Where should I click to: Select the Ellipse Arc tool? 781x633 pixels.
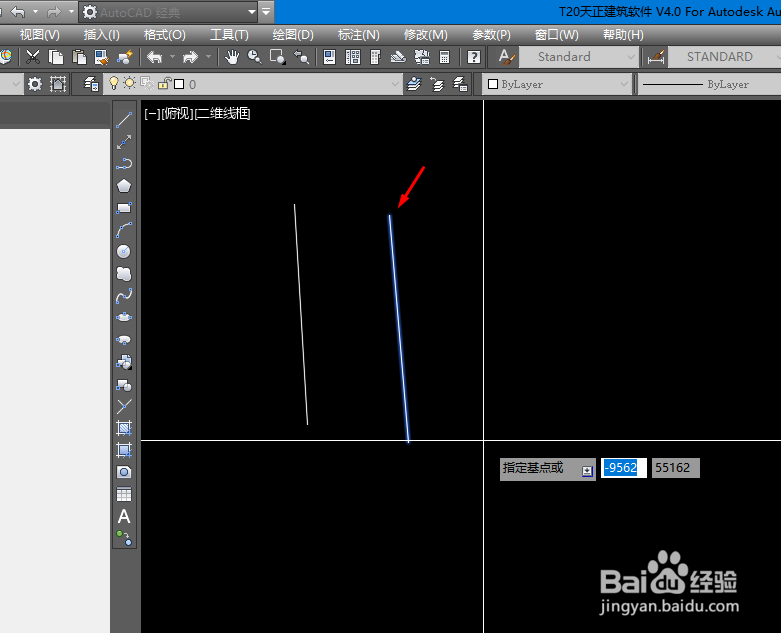124,340
